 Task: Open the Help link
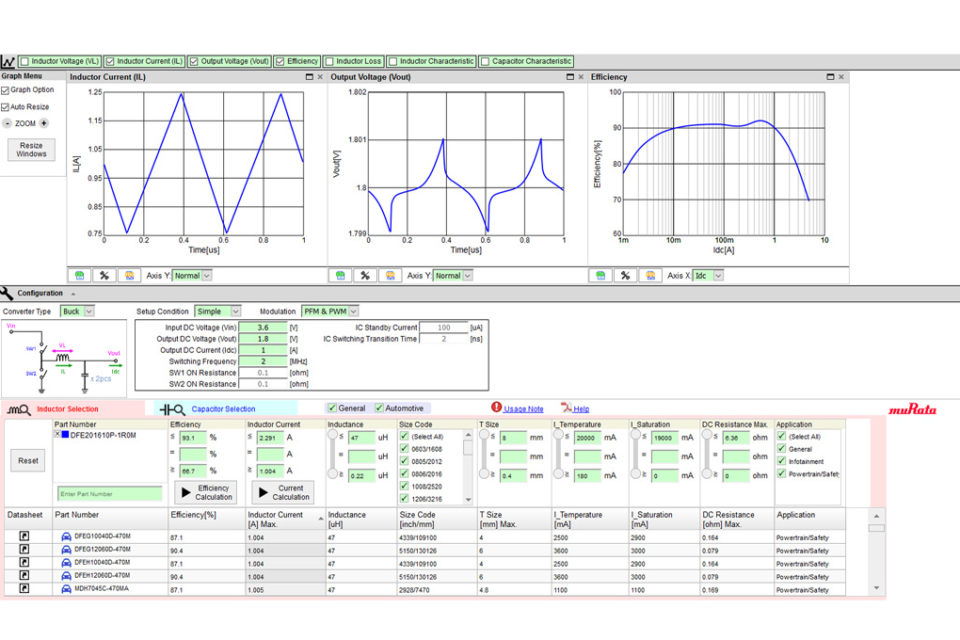[581, 409]
